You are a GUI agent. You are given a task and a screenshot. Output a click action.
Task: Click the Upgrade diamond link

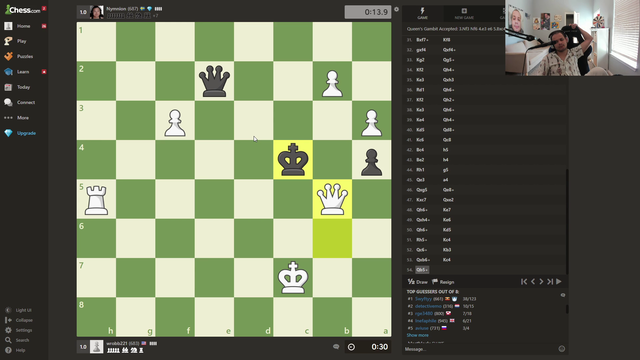tap(26, 133)
